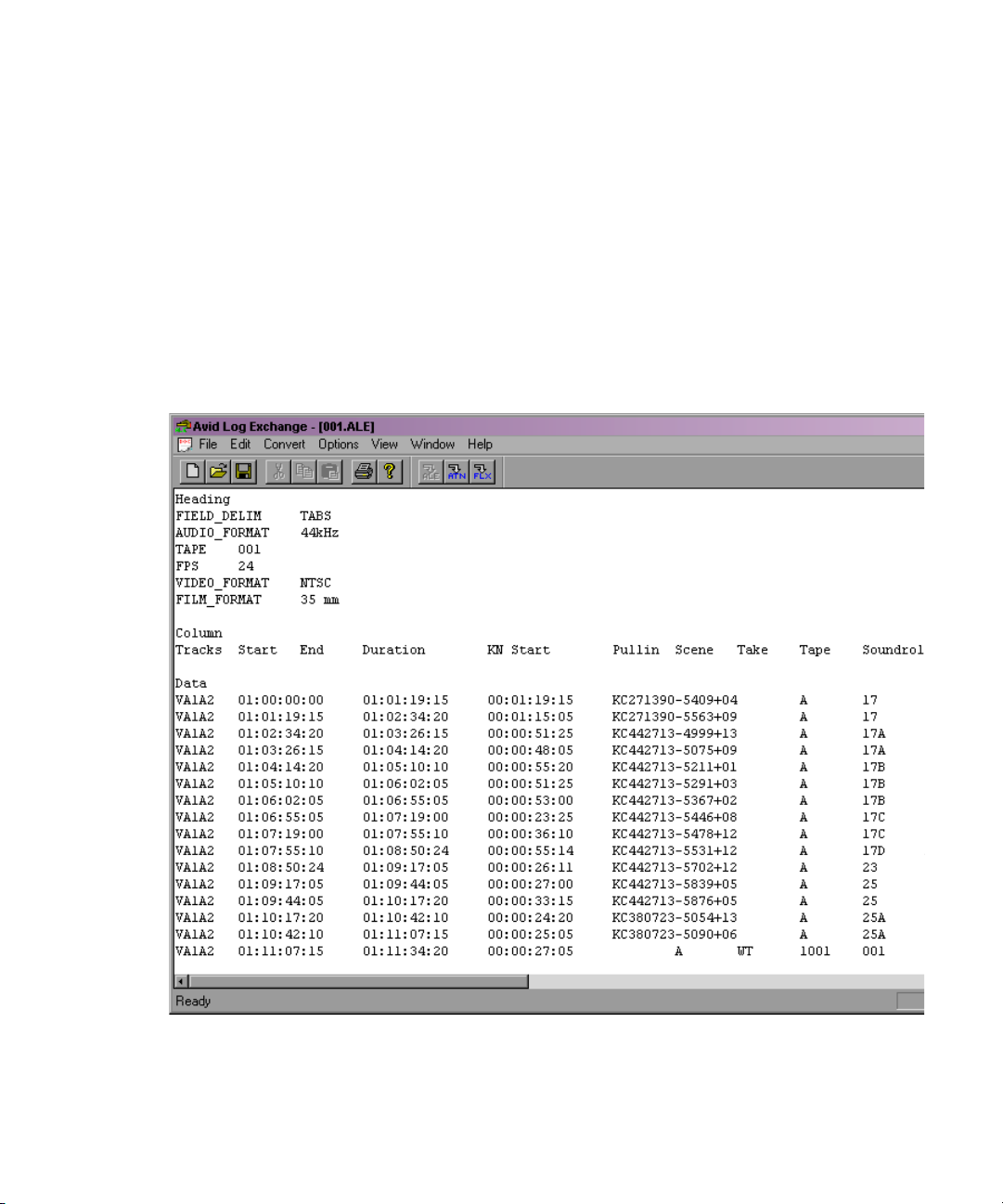Click the 'TAPE' heading field

[191, 550]
